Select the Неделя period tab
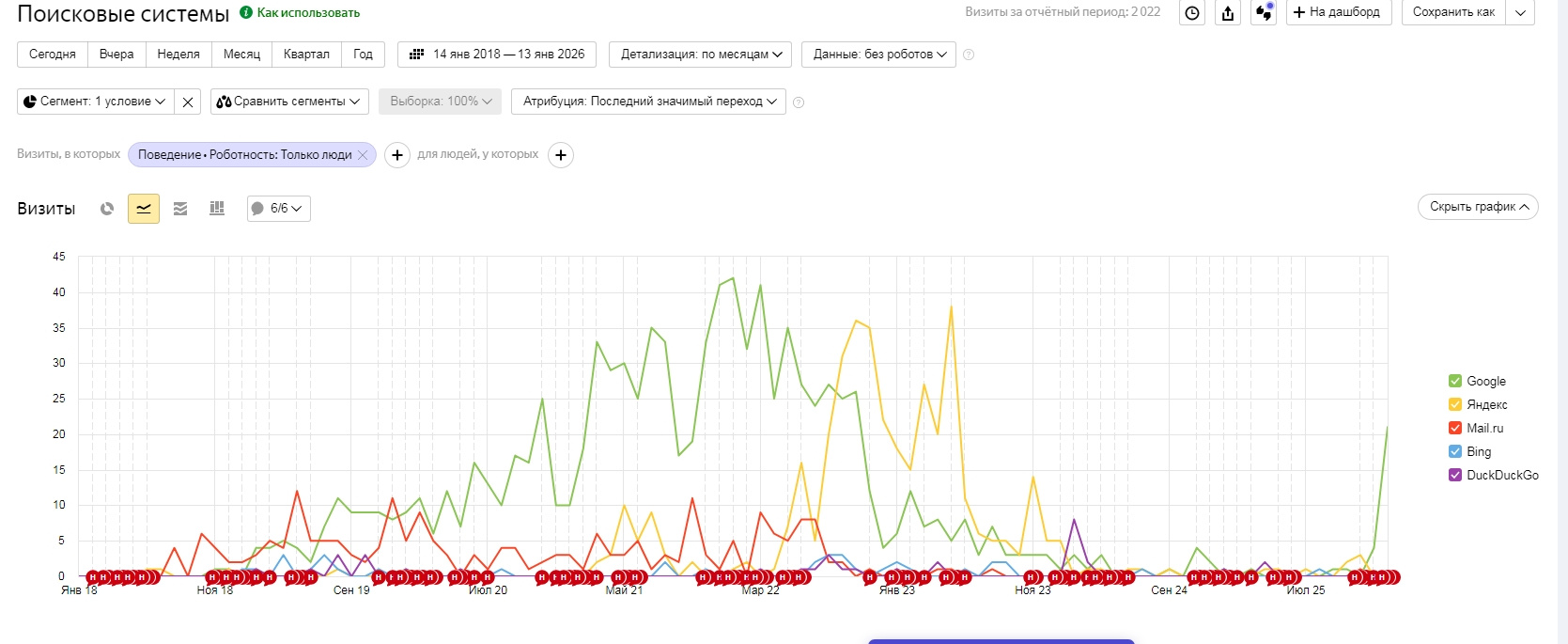 pyautogui.click(x=179, y=55)
